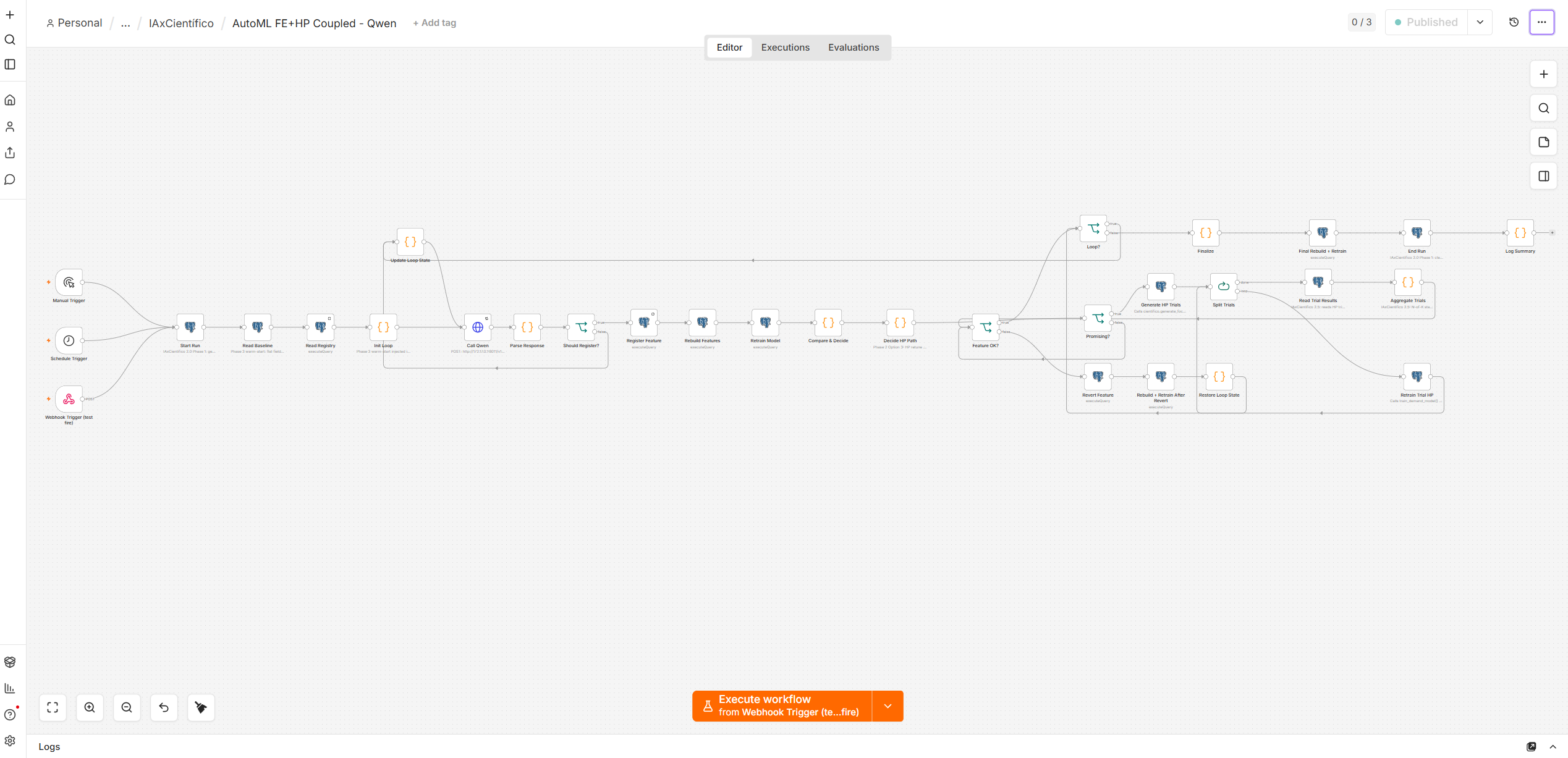Screen dimensions: 1568x758
Task: Select the Retrain Trial HP node
Action: click(1417, 377)
